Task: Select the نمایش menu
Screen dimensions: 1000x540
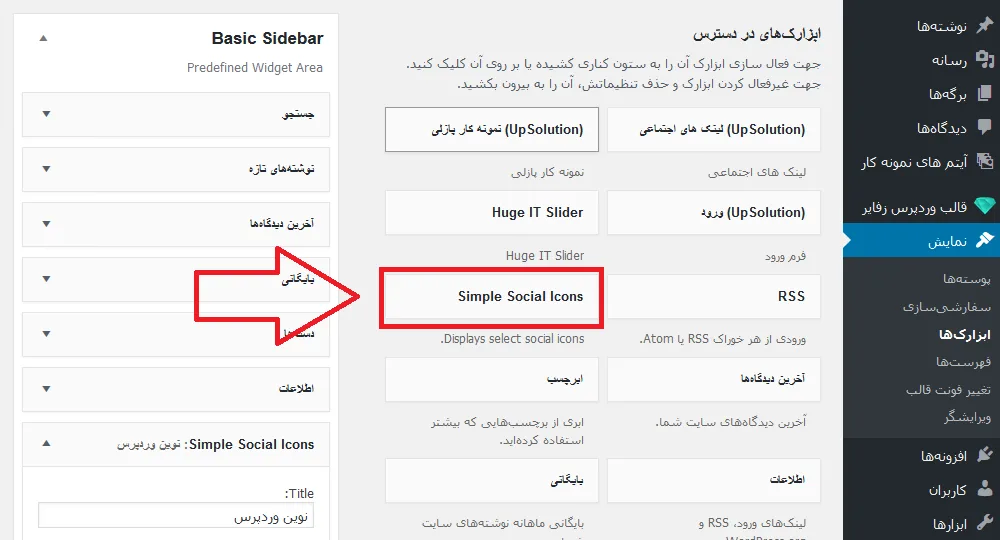Action: 922,240
